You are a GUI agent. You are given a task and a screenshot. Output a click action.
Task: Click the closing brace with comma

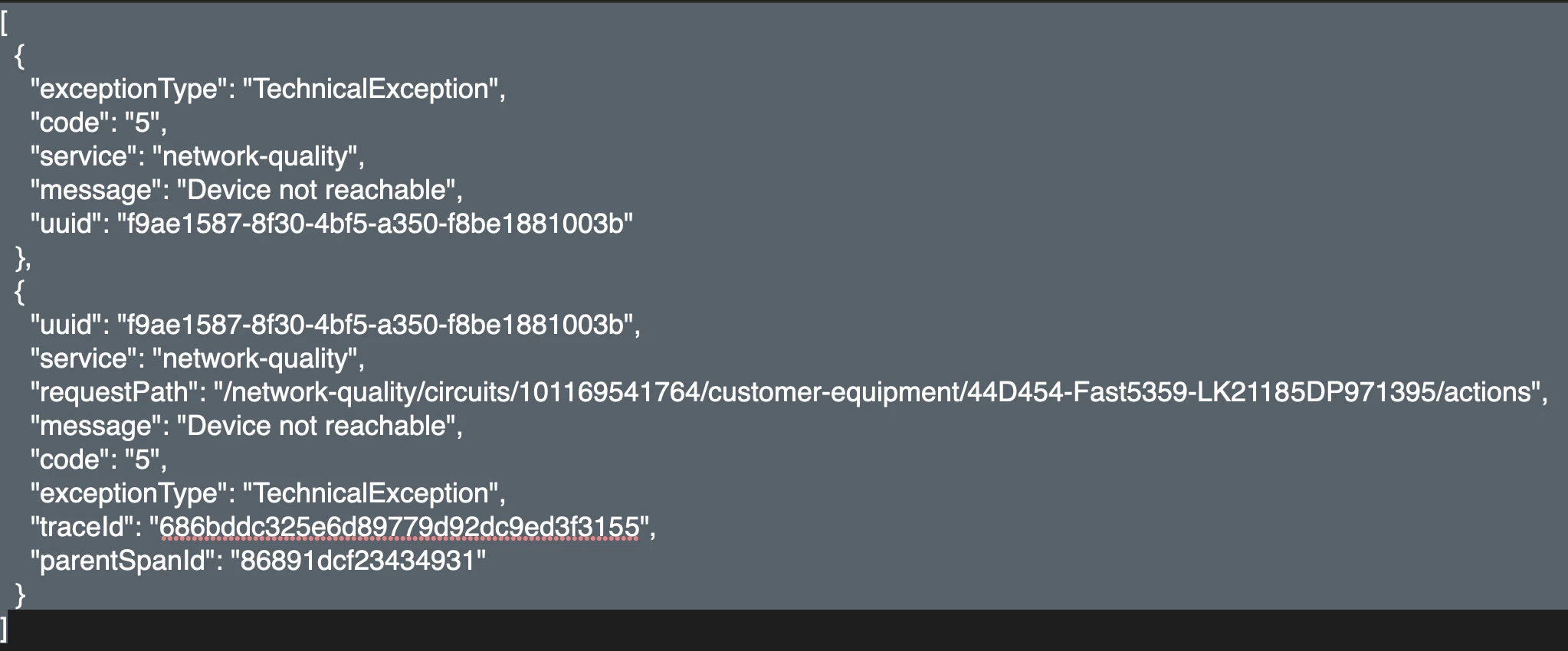(x=23, y=259)
